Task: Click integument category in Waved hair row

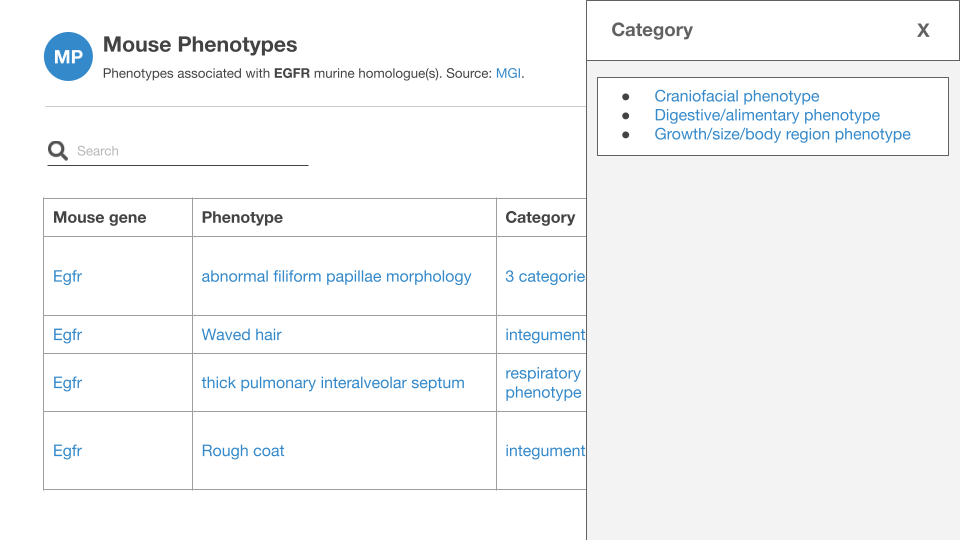Action: (545, 335)
